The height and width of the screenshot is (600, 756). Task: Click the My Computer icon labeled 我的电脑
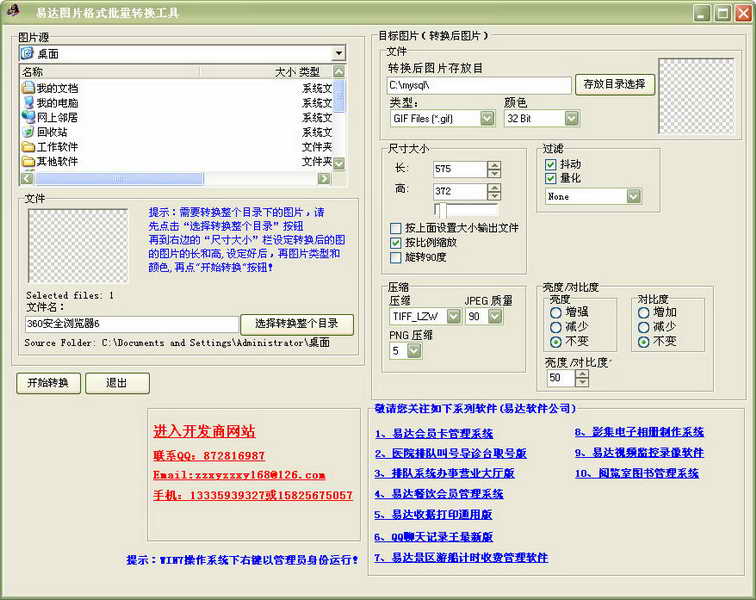pyautogui.click(x=28, y=103)
